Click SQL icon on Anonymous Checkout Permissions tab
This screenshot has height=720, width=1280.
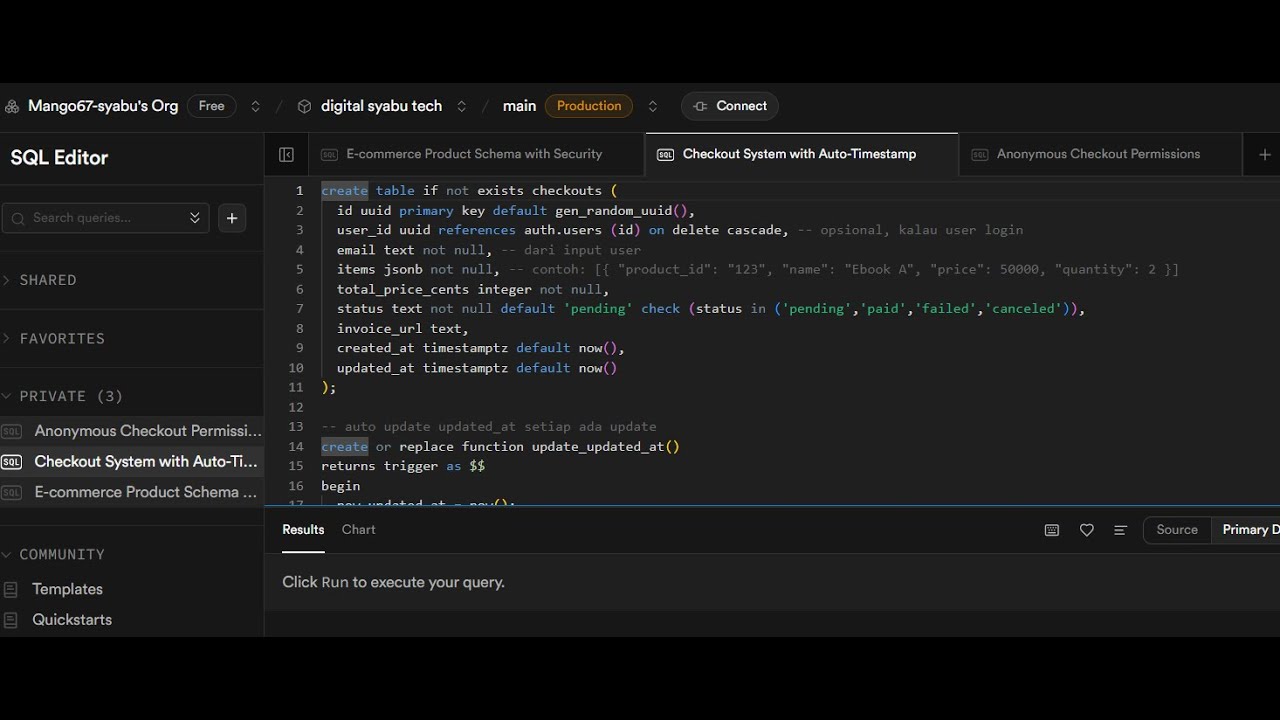coord(980,155)
